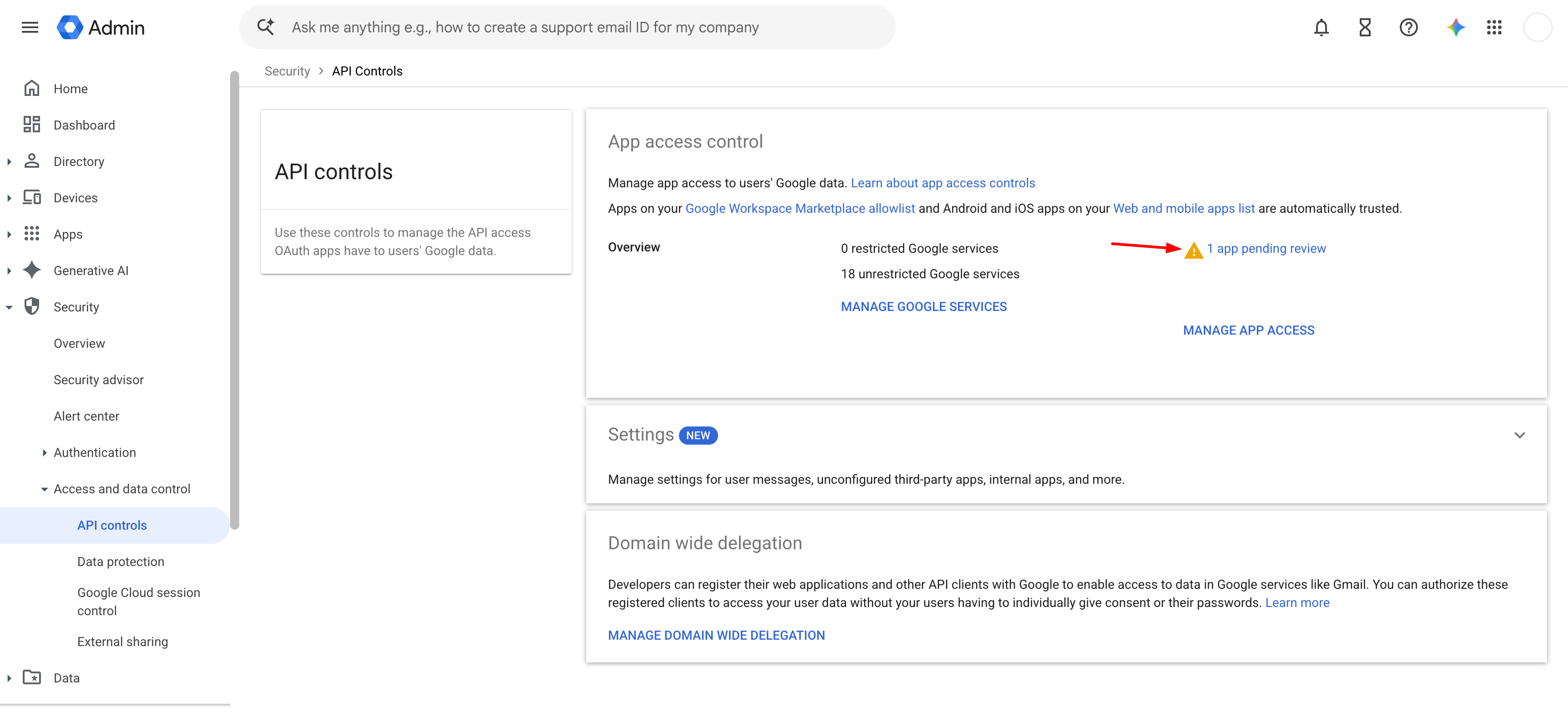Click the Generative AI star icon
The image size is (1568, 712).
click(32, 270)
